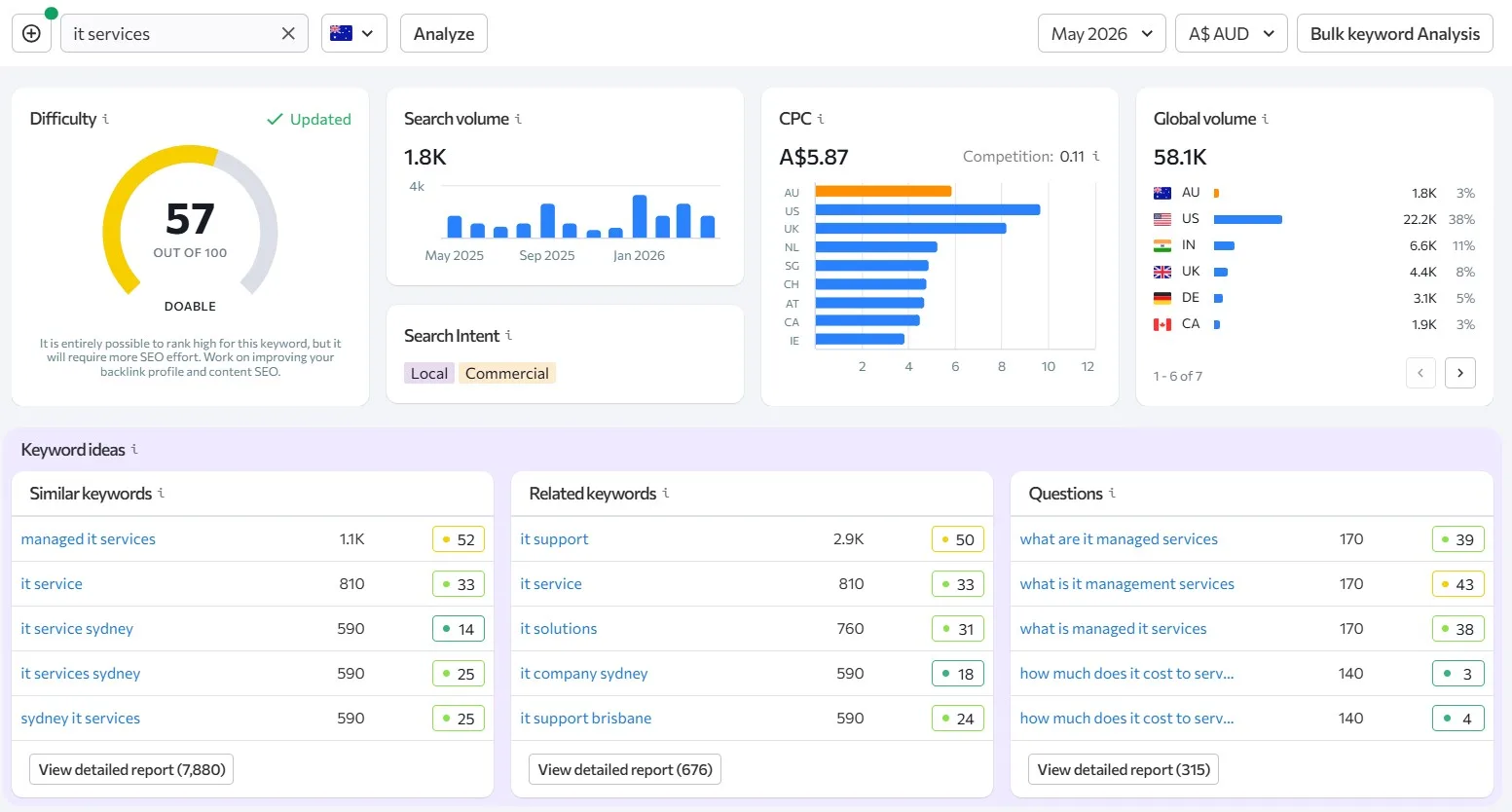The width and height of the screenshot is (1512, 812).
Task: Click the Difficulty info icon
Action: click(x=106, y=119)
